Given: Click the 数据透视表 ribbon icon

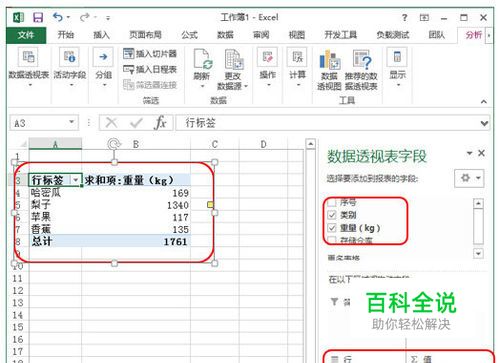Looking at the screenshot, I should (x=28, y=57).
